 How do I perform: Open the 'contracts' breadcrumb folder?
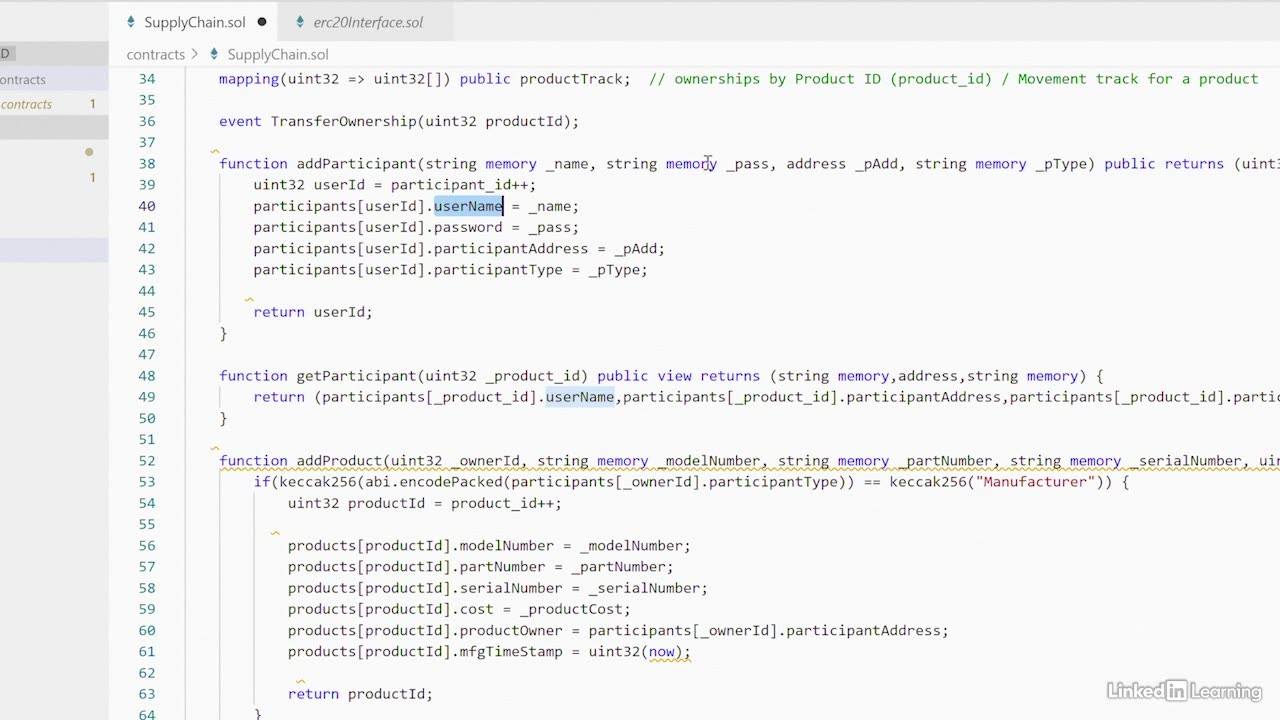click(x=155, y=54)
